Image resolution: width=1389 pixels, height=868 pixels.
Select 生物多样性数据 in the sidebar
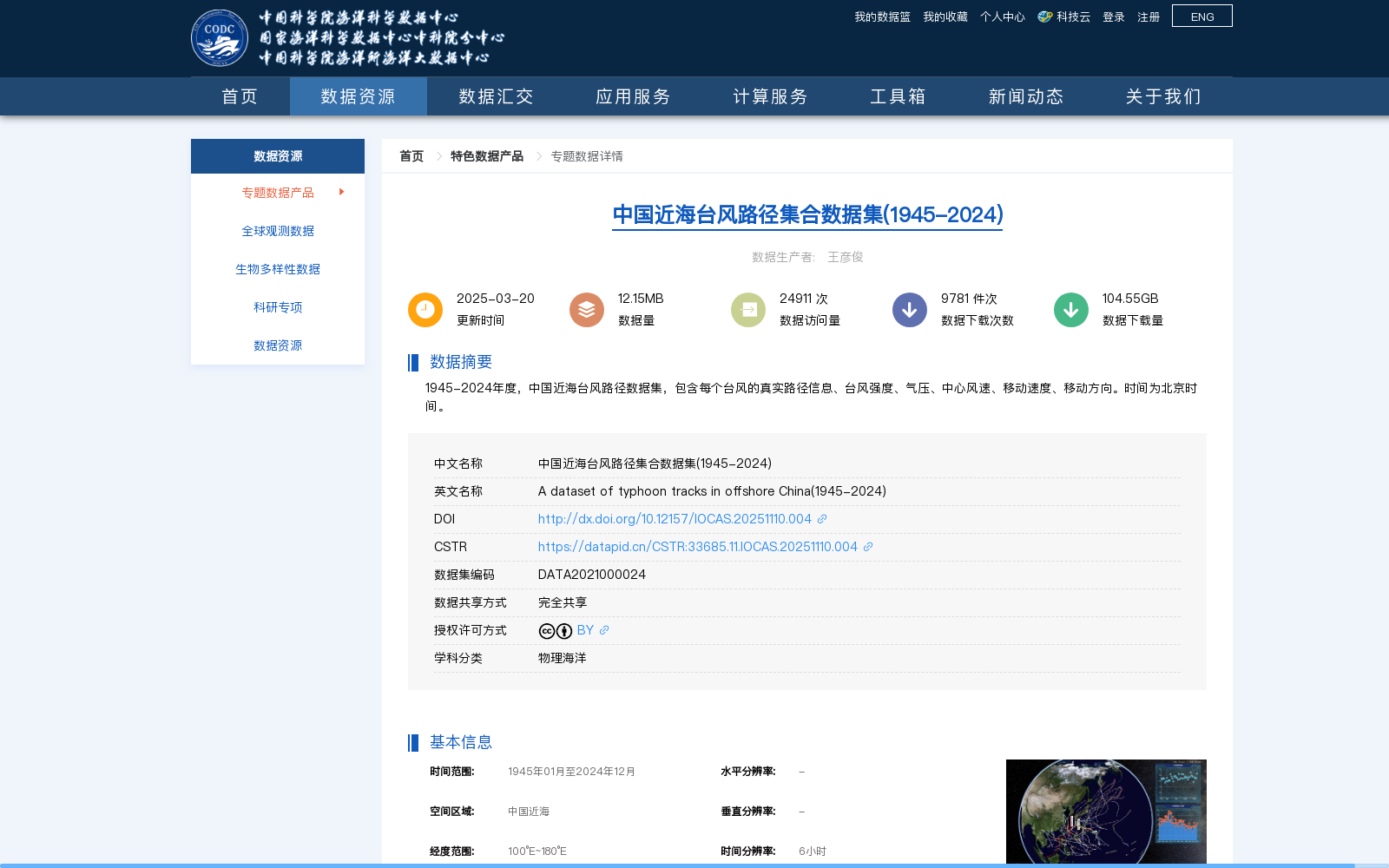(x=278, y=268)
